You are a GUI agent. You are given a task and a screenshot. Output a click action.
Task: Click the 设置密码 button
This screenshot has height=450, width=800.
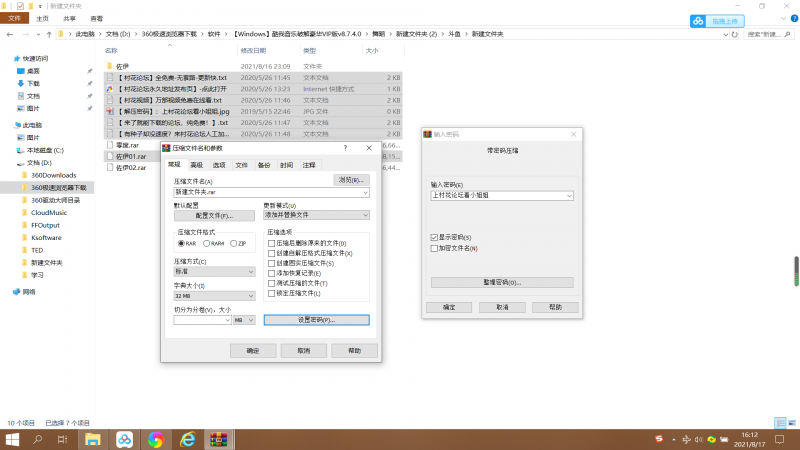click(316, 320)
